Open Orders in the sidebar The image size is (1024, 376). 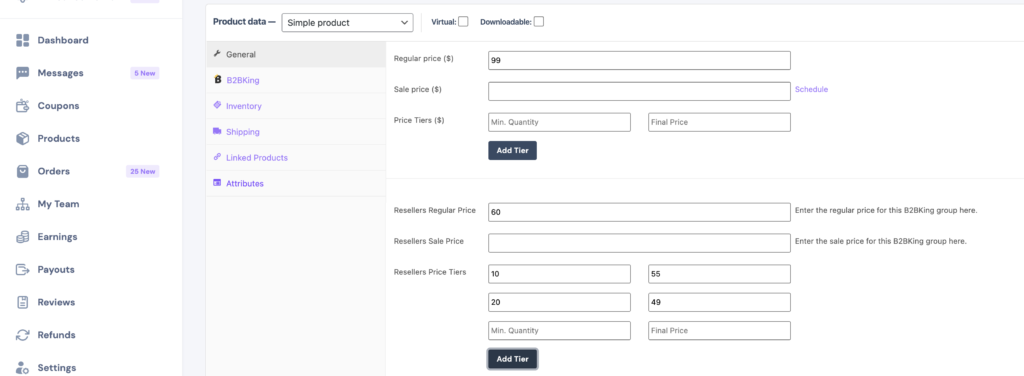point(54,171)
